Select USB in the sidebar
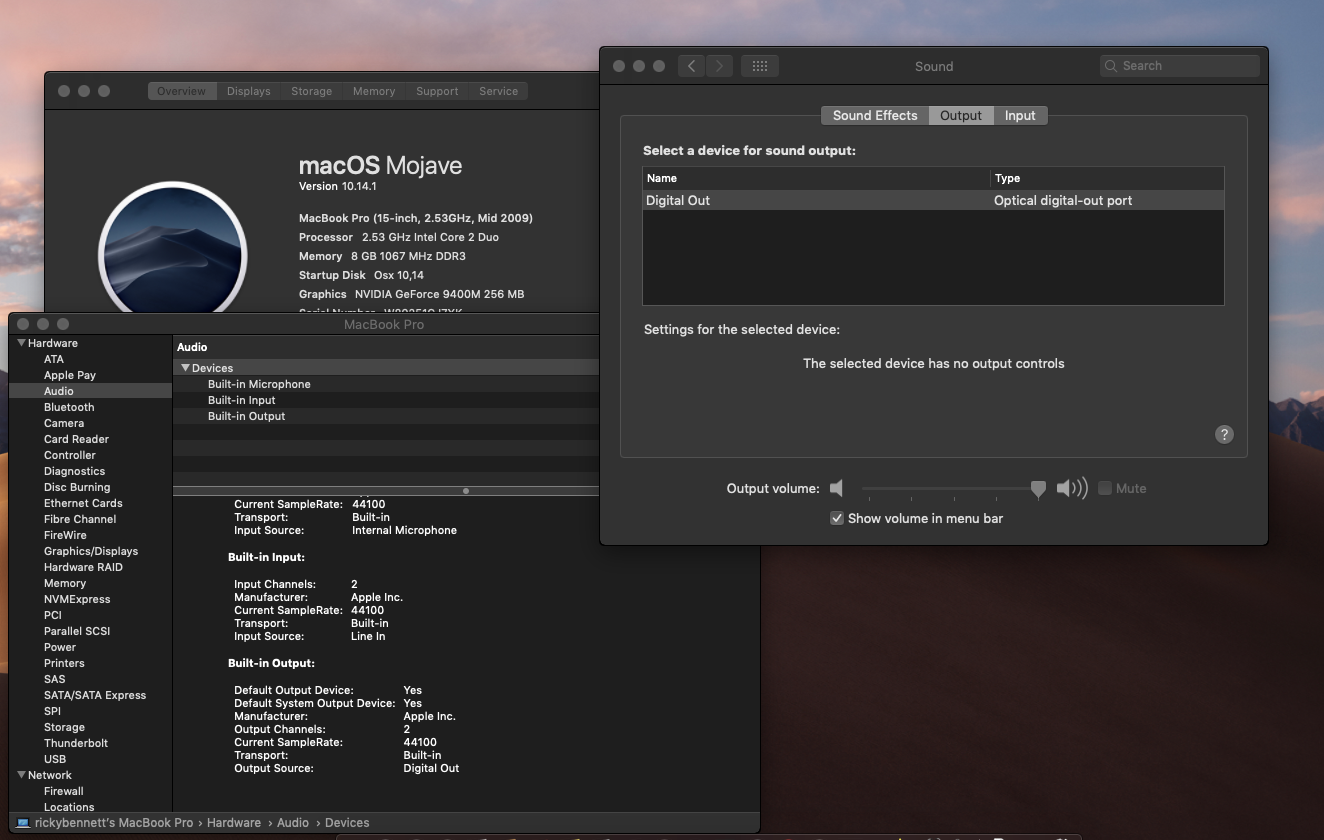The width and height of the screenshot is (1324, 840). point(55,759)
